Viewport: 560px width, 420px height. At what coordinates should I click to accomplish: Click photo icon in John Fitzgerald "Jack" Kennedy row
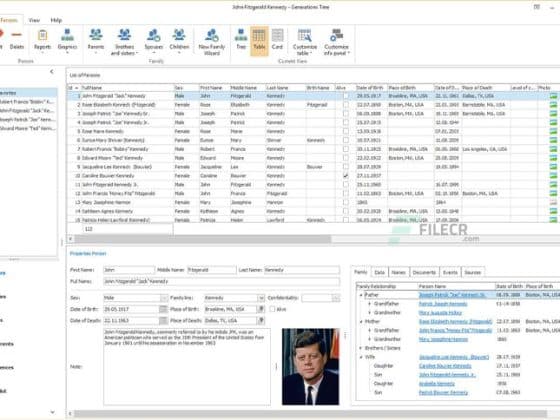553,96
